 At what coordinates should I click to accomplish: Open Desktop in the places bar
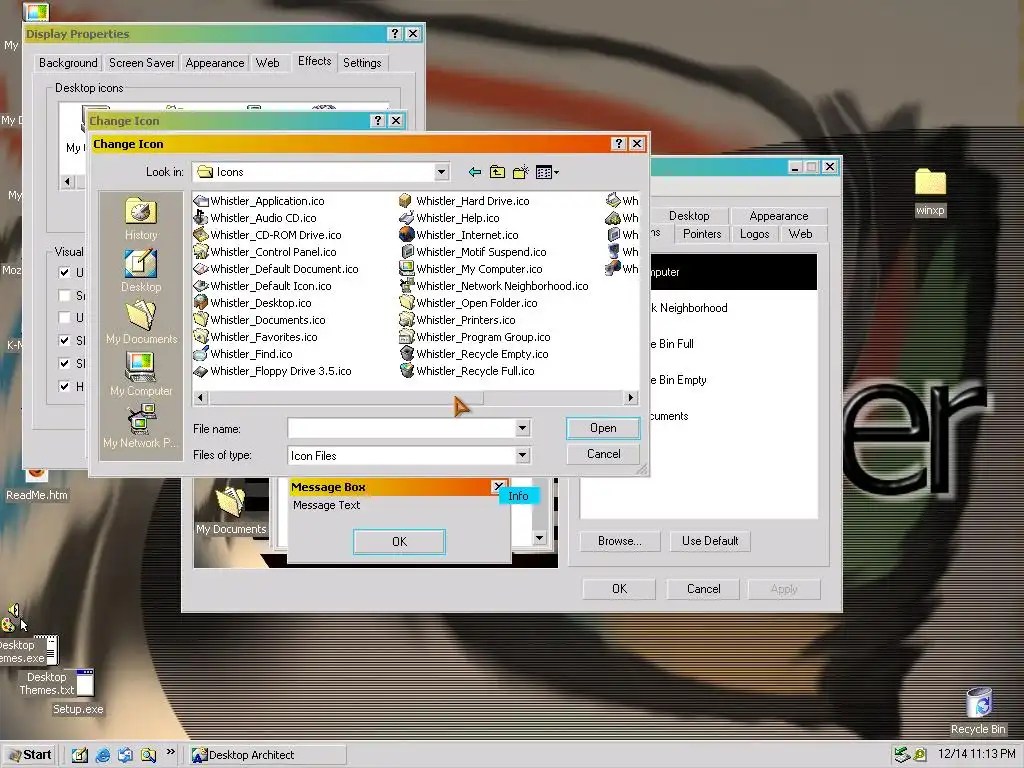tap(141, 272)
